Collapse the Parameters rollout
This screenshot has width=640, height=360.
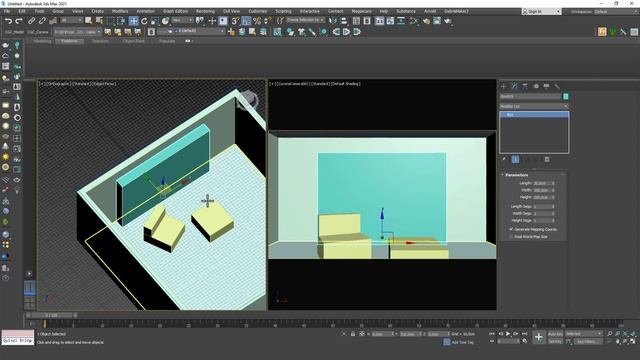[x=516, y=175]
